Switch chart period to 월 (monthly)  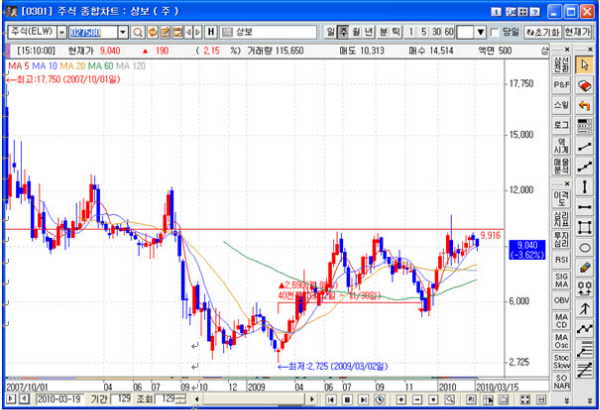click(x=357, y=32)
